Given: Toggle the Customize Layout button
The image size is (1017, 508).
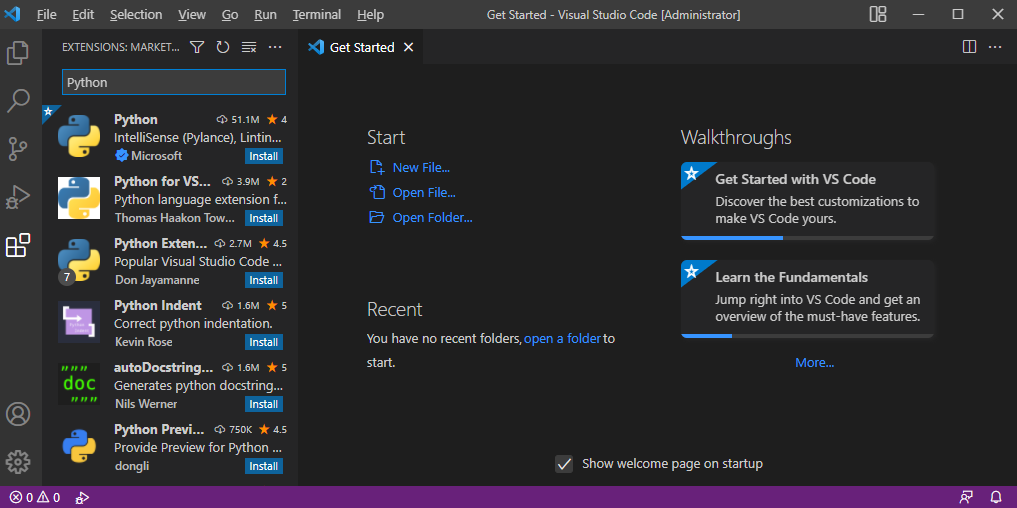Looking at the screenshot, I should pos(878,15).
